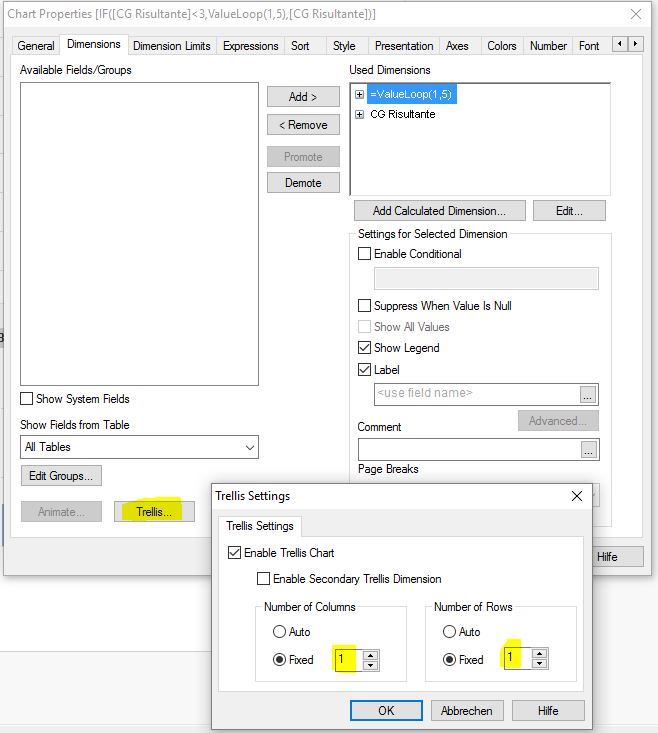Open the Label expression editor ellipsis button

[x=587, y=394]
